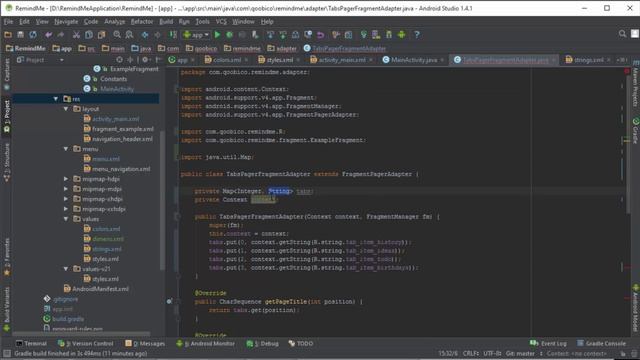Click the Search Everywhere magnifier
Screen dimensions: 640x360
point(622,34)
